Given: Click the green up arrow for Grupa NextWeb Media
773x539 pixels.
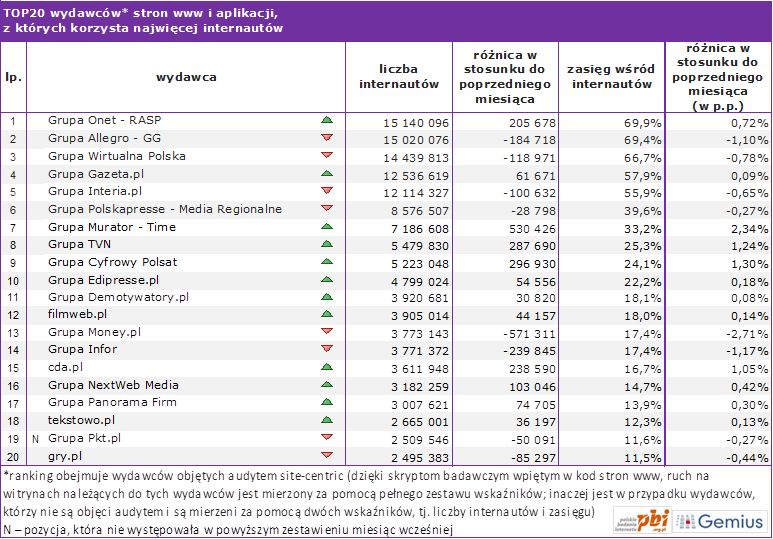Looking at the screenshot, I should (327, 385).
